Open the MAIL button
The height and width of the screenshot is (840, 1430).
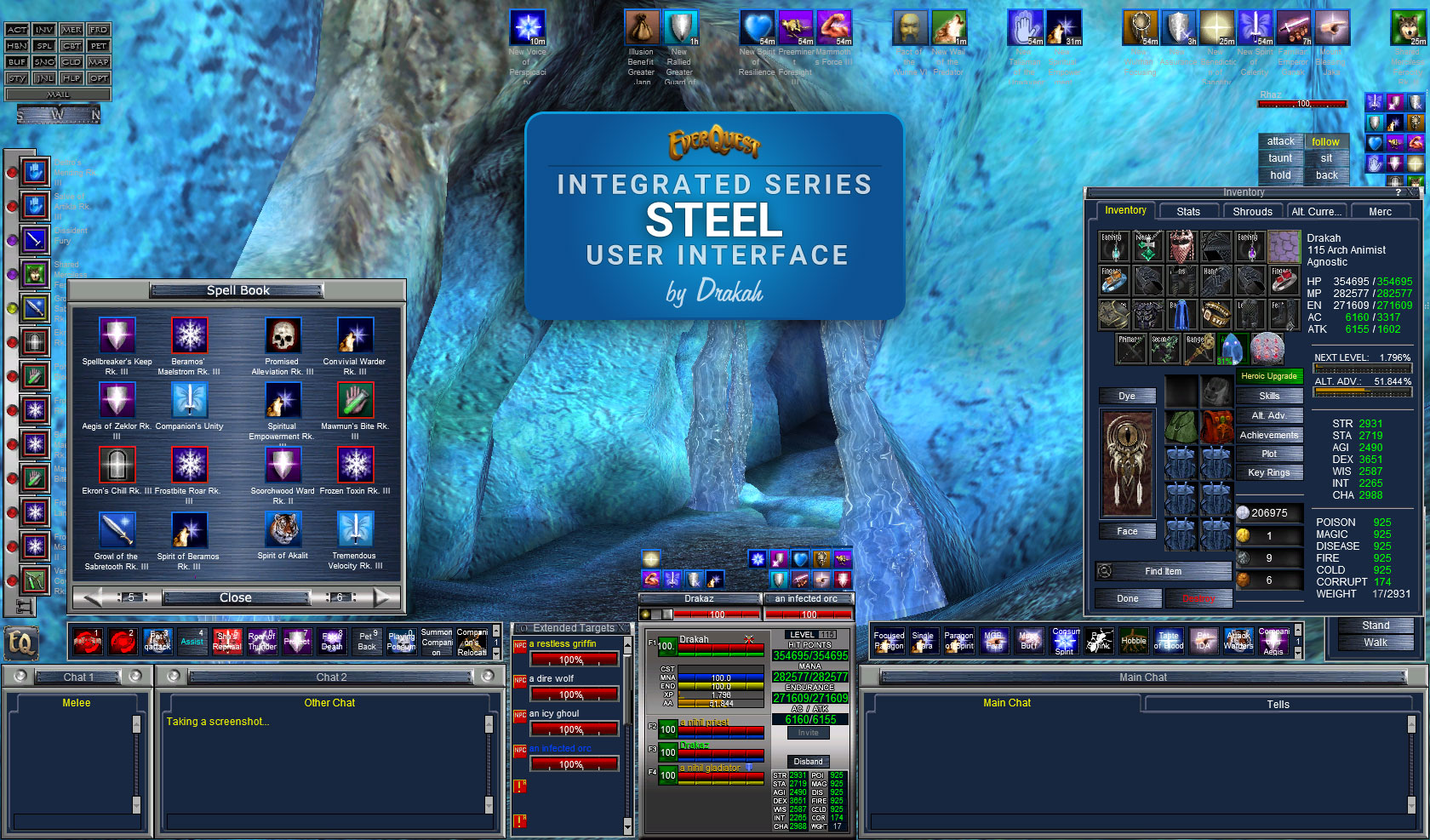[x=58, y=94]
